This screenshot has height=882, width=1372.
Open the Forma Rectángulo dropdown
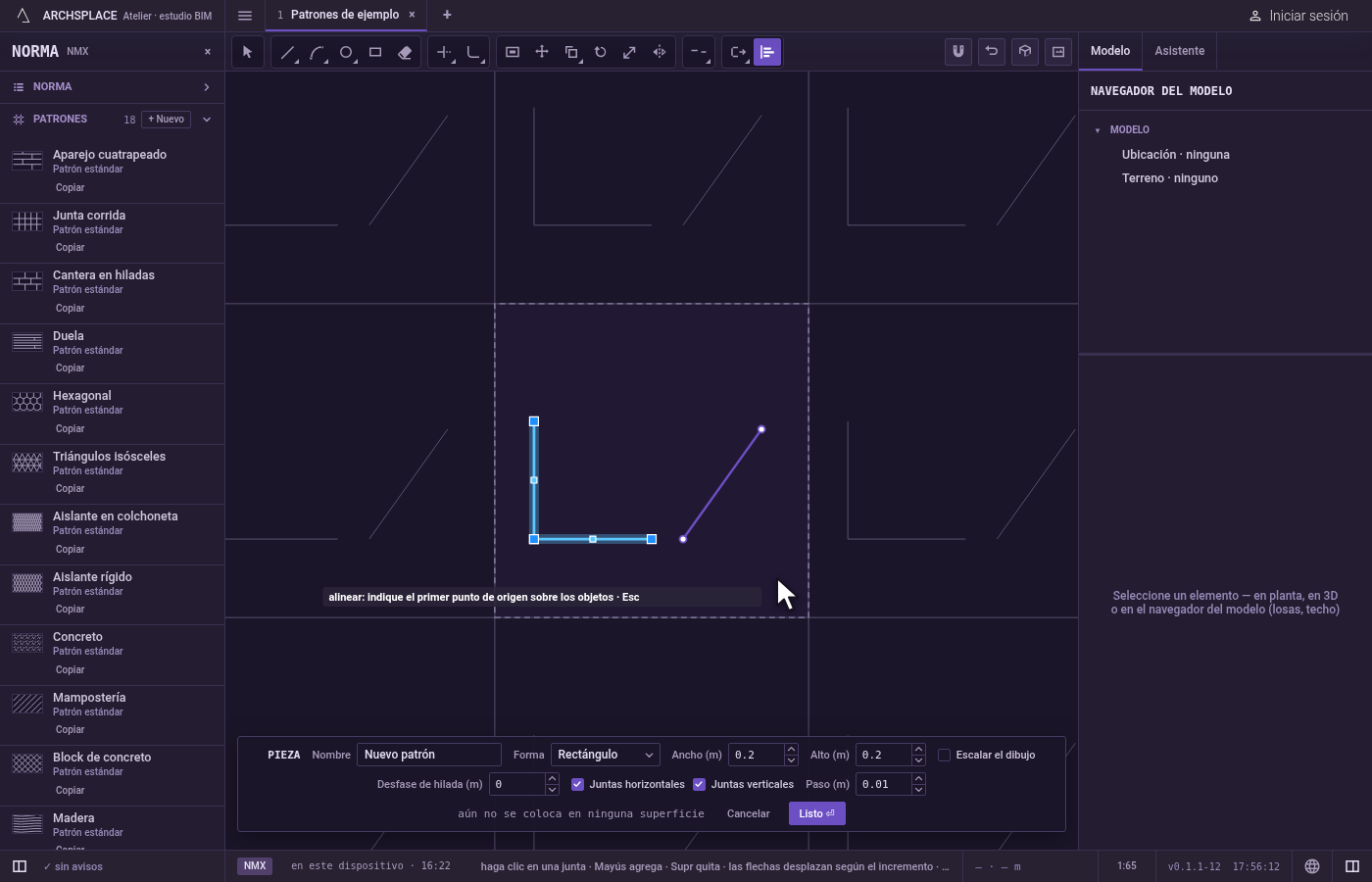pos(605,755)
